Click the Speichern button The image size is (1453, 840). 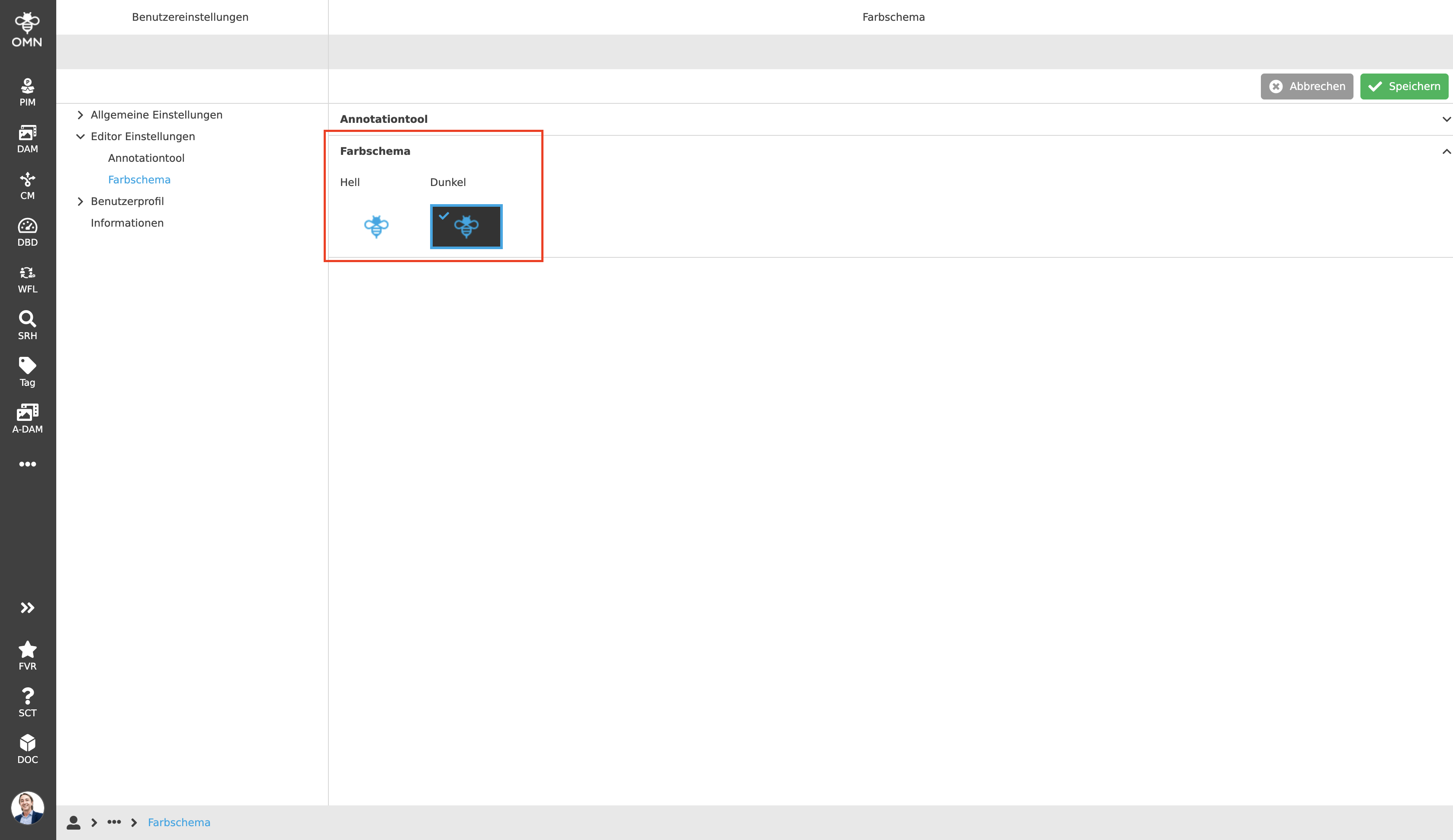coord(1403,87)
